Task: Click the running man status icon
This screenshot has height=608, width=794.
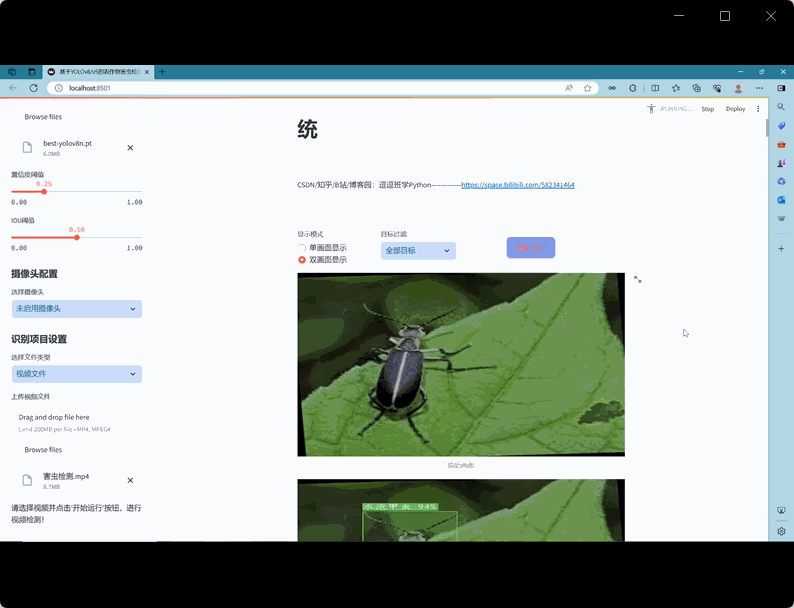Action: tap(651, 109)
